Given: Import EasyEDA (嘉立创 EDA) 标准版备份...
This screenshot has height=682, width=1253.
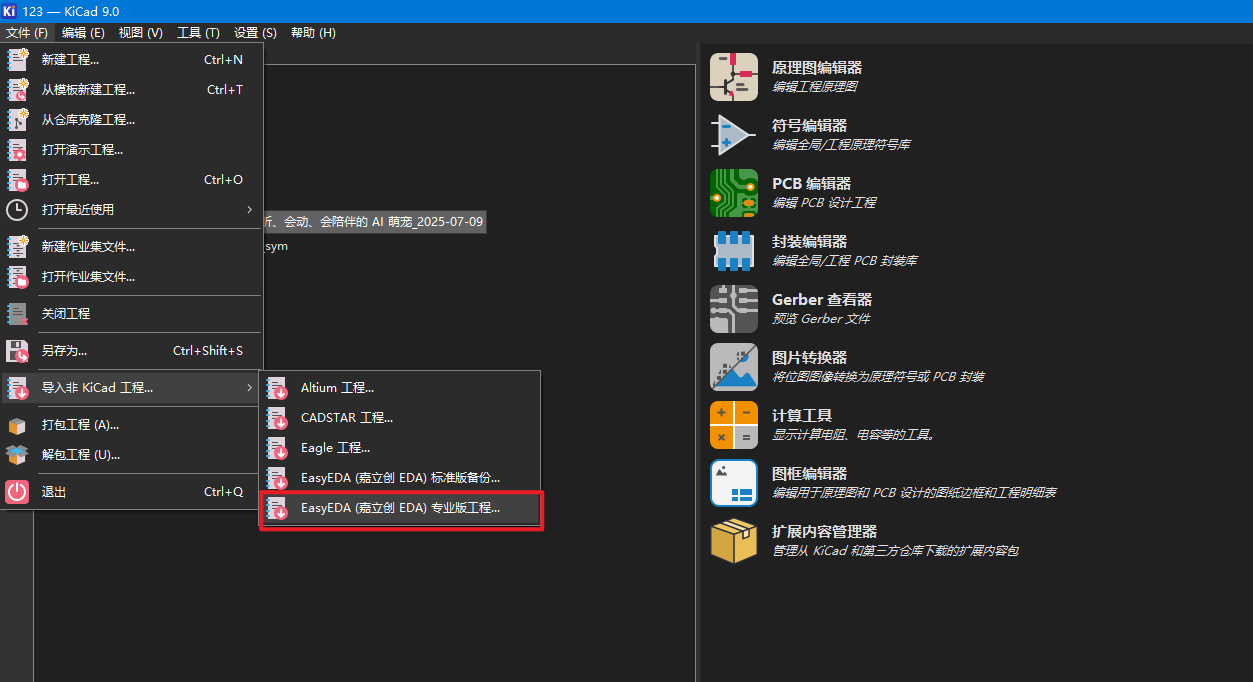Looking at the screenshot, I should coord(400,478).
